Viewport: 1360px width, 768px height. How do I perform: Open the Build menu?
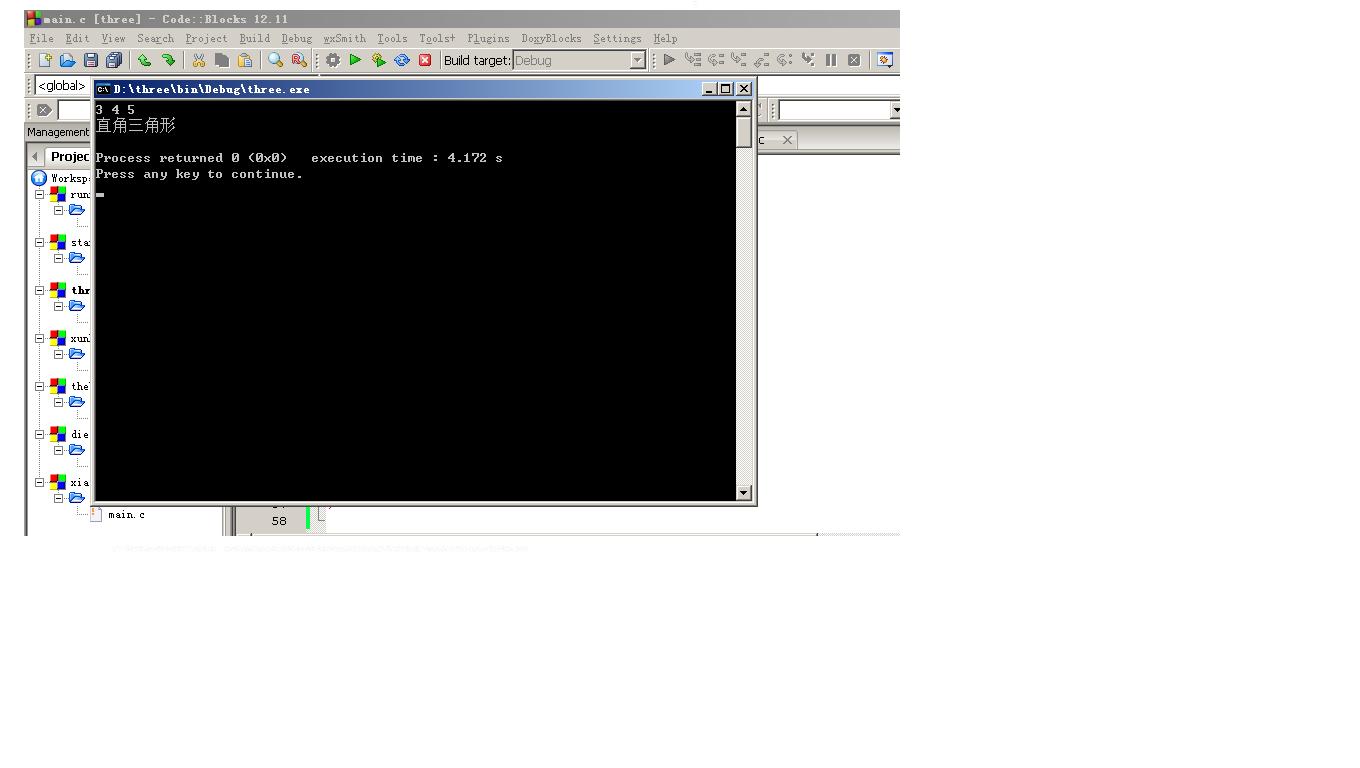(254, 39)
